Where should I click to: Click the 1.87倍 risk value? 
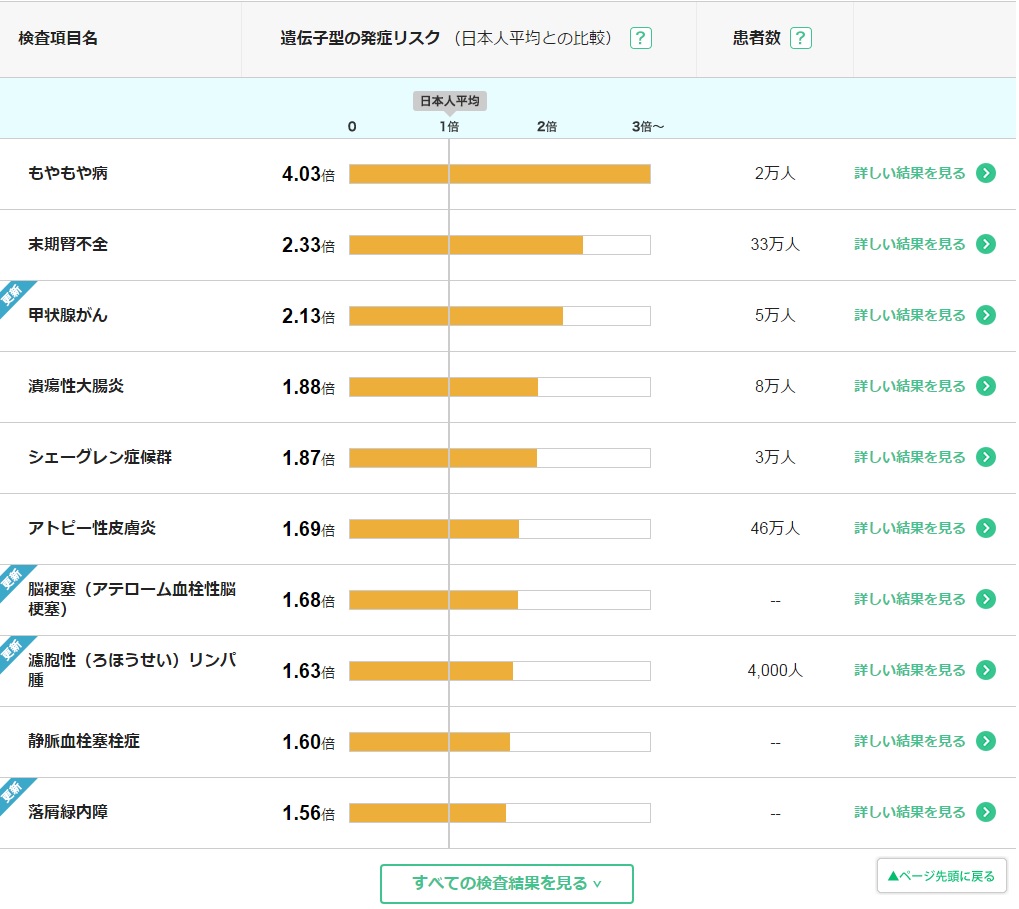pos(309,459)
